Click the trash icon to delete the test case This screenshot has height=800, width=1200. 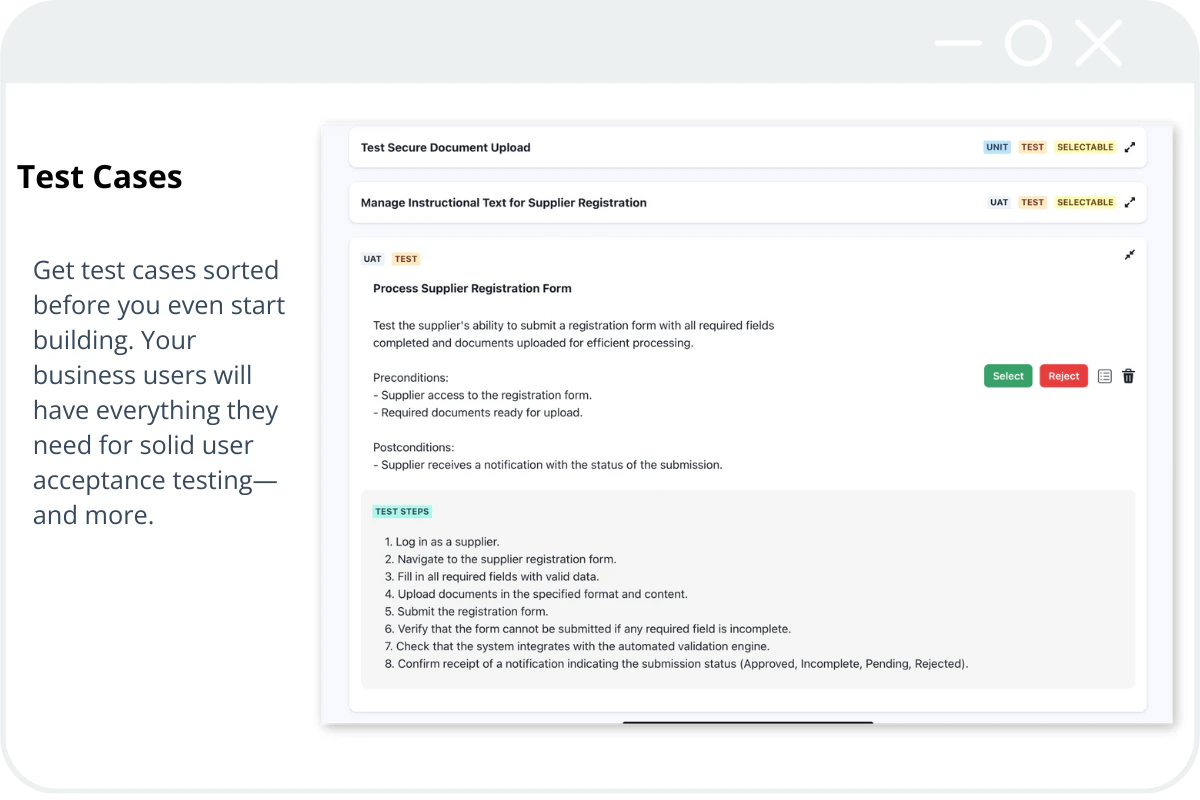[1128, 375]
